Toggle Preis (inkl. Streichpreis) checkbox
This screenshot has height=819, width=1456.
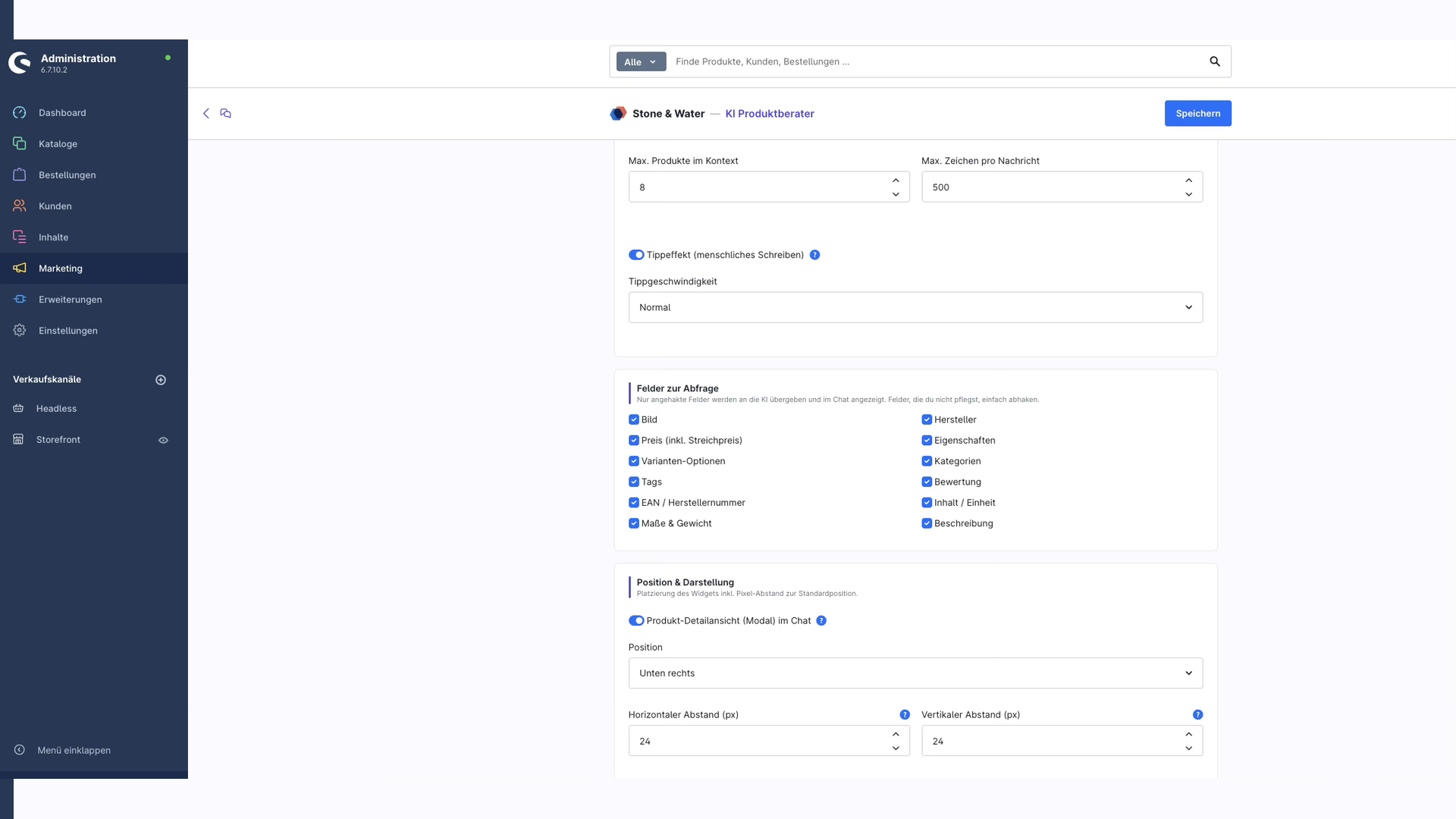point(634,441)
